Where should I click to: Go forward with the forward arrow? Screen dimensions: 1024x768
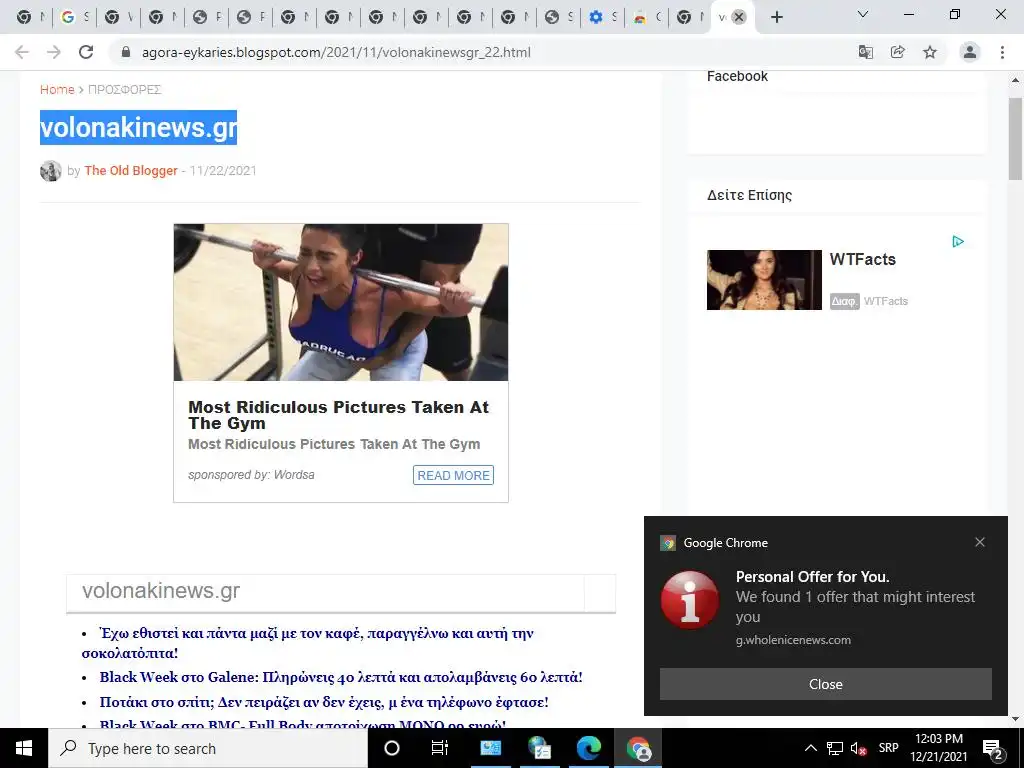(54, 52)
